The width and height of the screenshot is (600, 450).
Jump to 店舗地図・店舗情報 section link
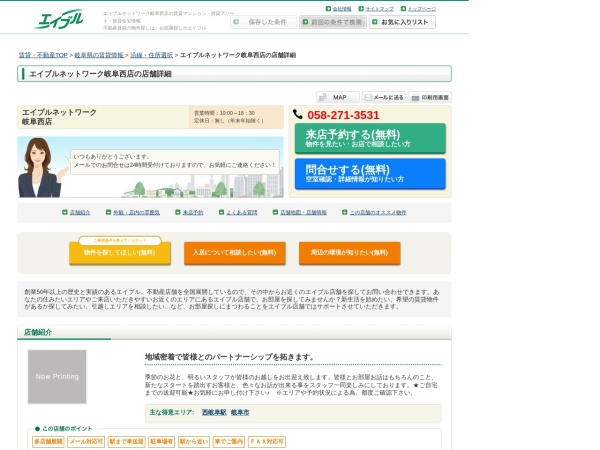pyautogui.click(x=303, y=212)
